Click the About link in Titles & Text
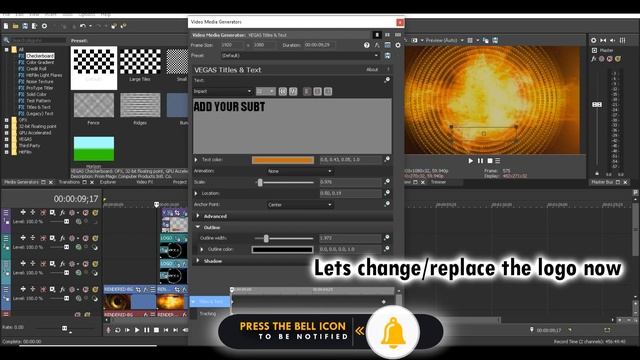The height and width of the screenshot is (360, 640). [x=372, y=70]
